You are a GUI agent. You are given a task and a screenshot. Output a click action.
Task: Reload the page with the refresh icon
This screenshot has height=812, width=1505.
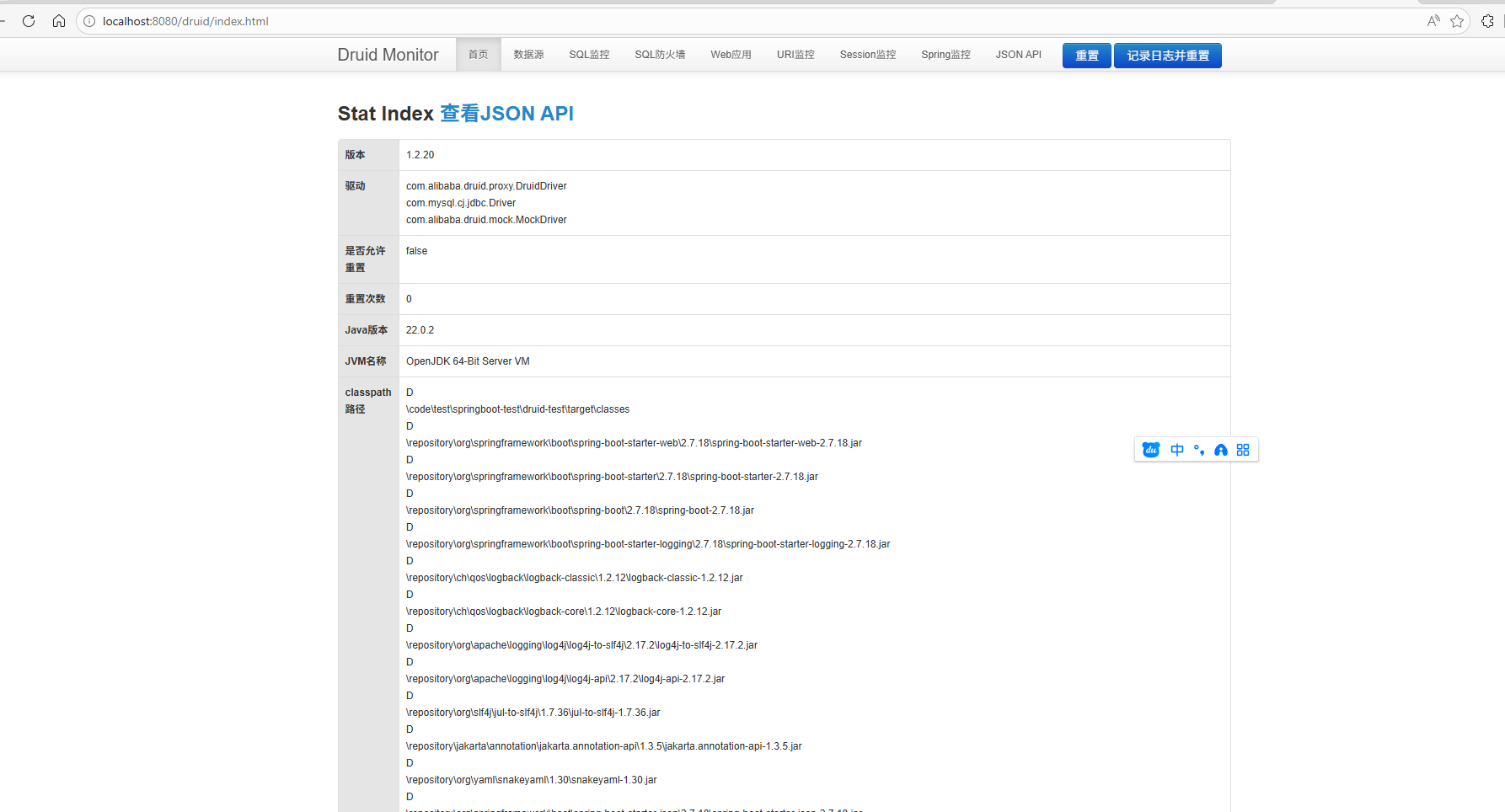point(29,21)
